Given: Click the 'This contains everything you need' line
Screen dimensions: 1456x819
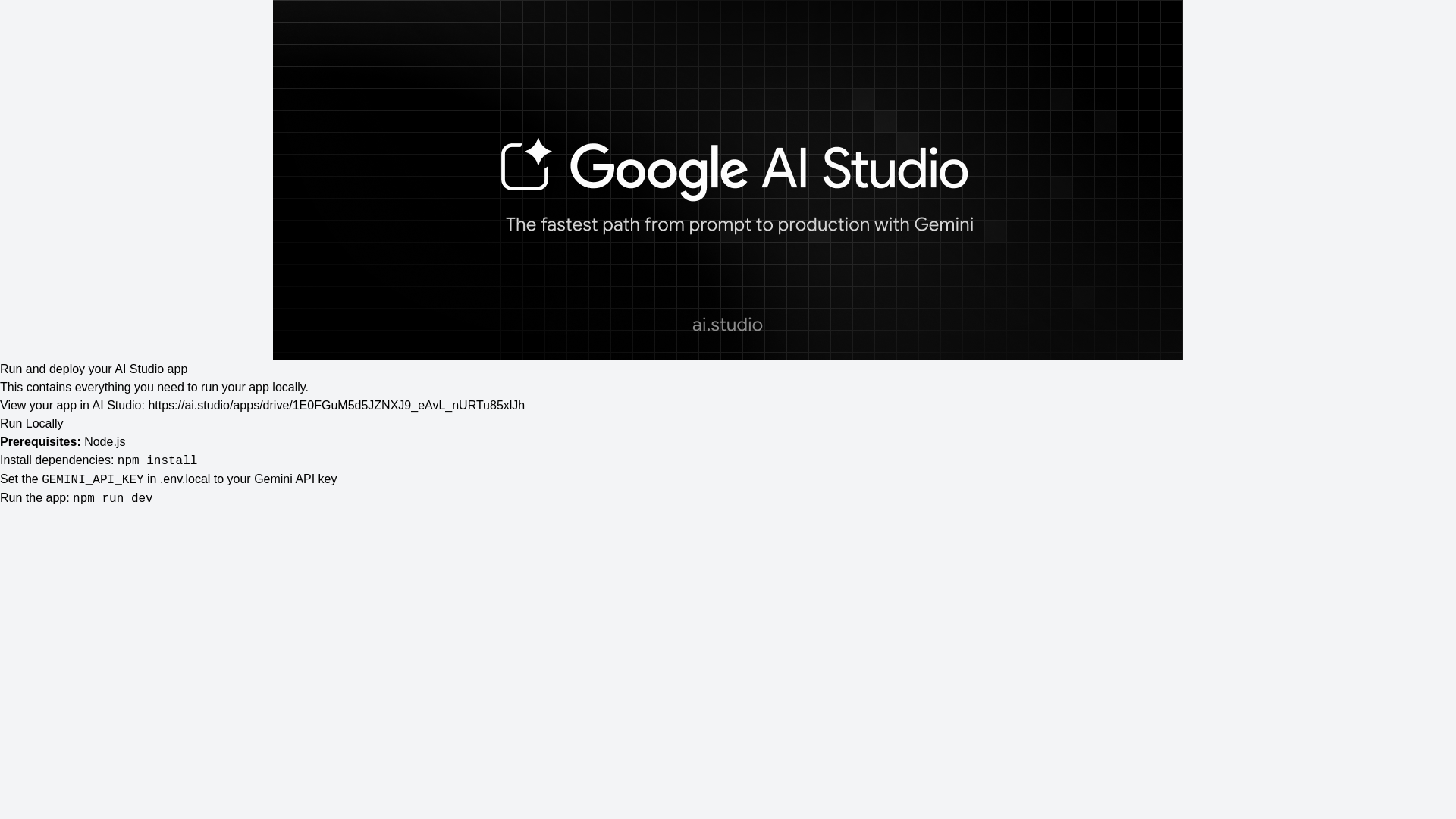Looking at the screenshot, I should (155, 388).
